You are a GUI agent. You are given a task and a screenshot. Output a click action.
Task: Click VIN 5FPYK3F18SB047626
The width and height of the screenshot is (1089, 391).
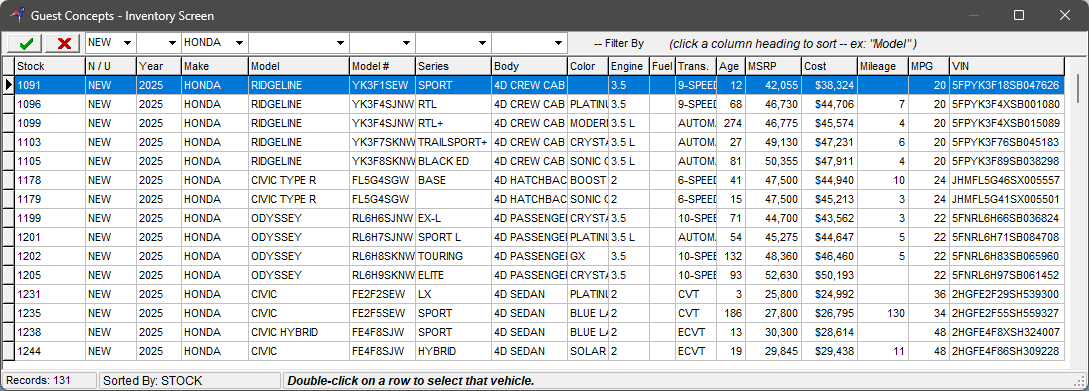tap(1006, 85)
